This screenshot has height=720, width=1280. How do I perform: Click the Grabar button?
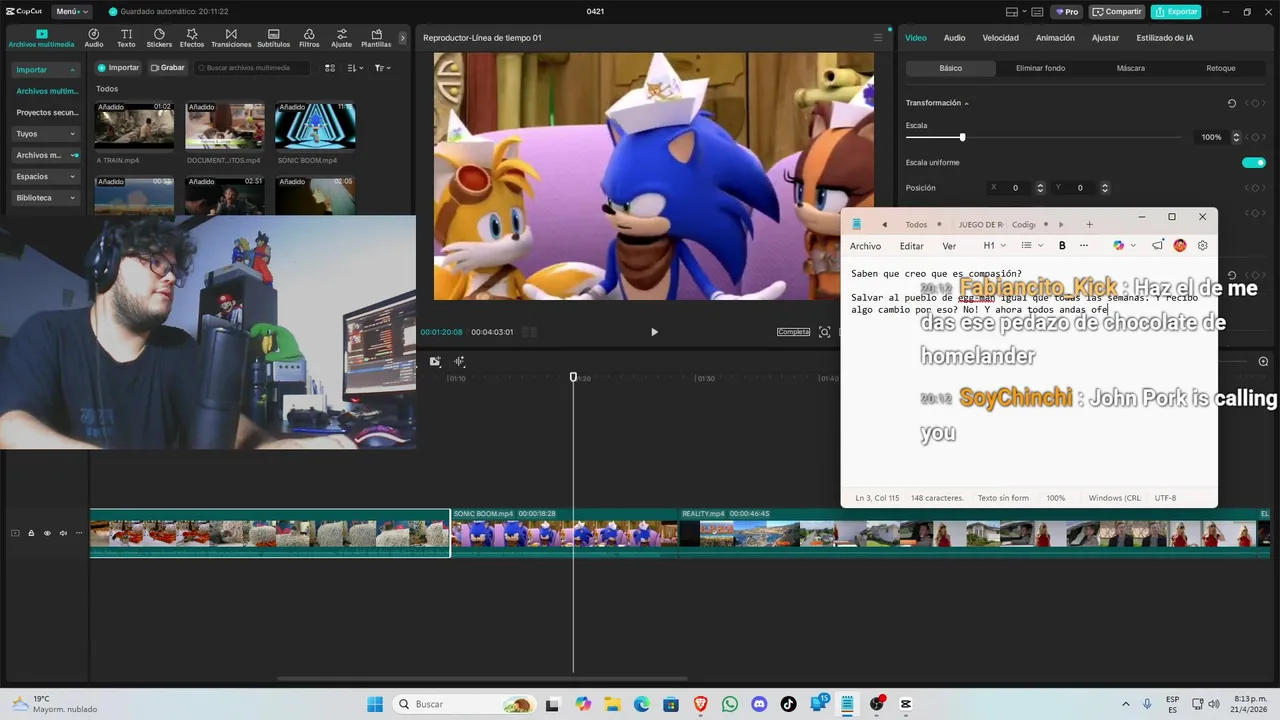click(x=167, y=68)
